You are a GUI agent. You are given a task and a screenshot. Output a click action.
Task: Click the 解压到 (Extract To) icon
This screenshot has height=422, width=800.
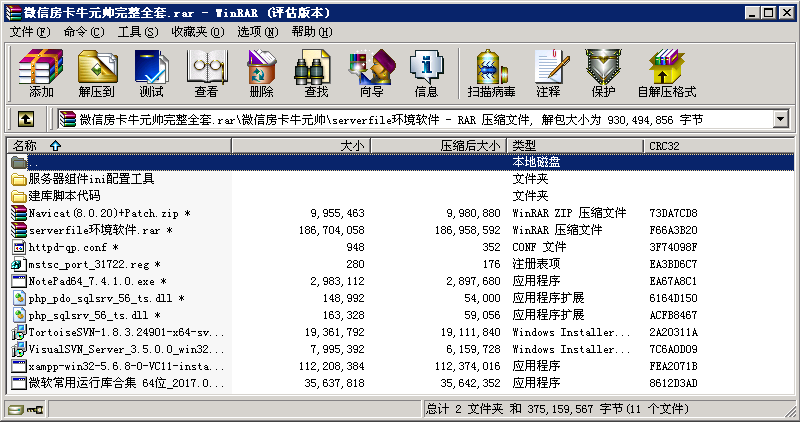tap(96, 74)
